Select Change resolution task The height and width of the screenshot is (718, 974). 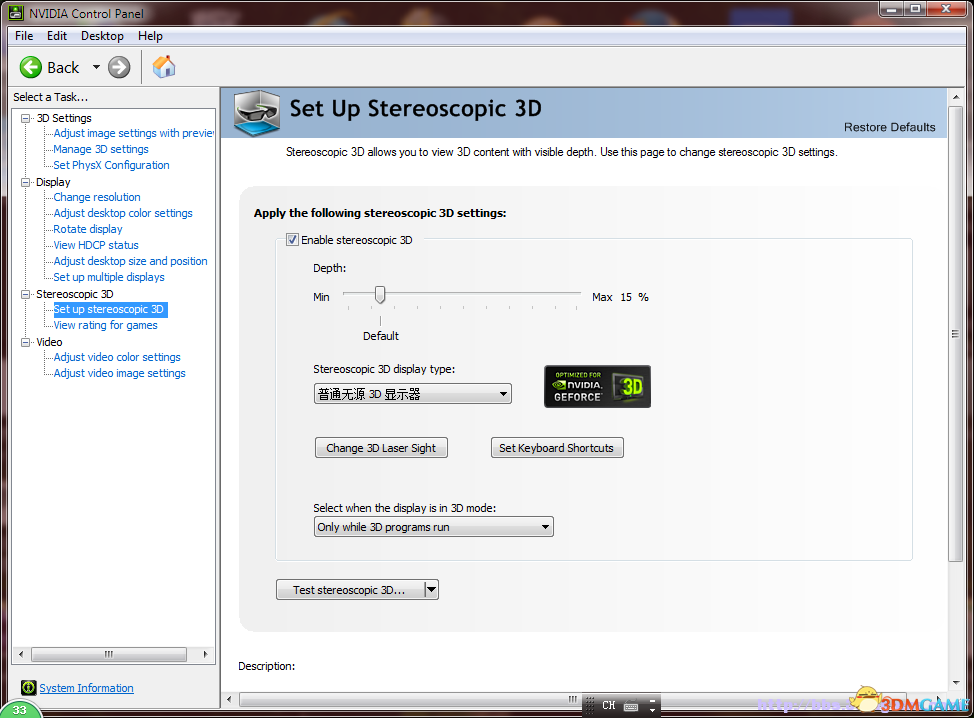(97, 197)
